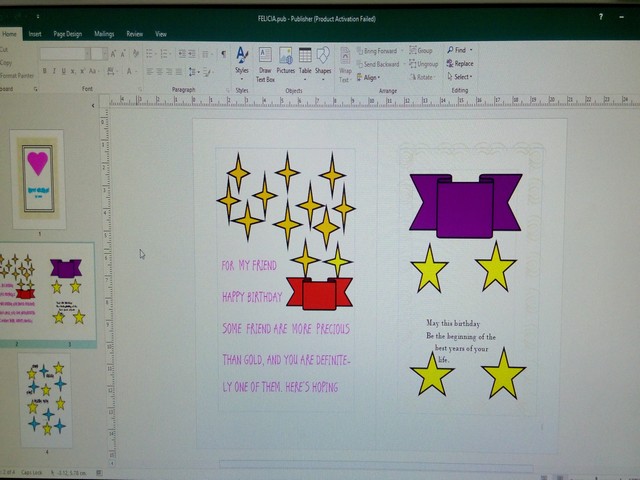Insert Pictures from the ribbon
Image resolution: width=640 pixels, height=480 pixels.
pyautogui.click(x=286, y=60)
